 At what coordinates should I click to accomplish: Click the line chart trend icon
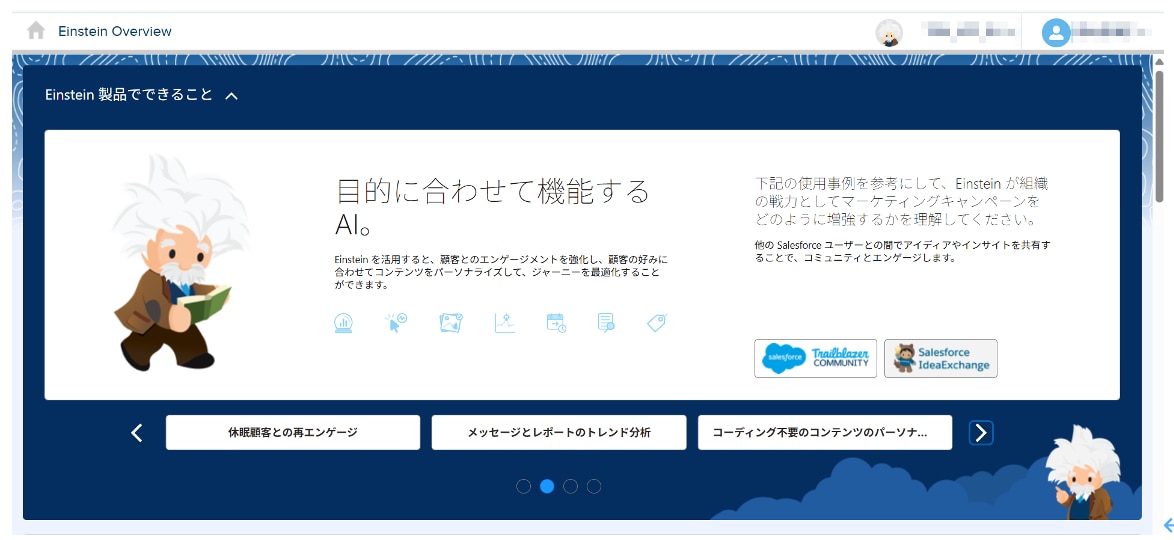pyautogui.click(x=504, y=323)
